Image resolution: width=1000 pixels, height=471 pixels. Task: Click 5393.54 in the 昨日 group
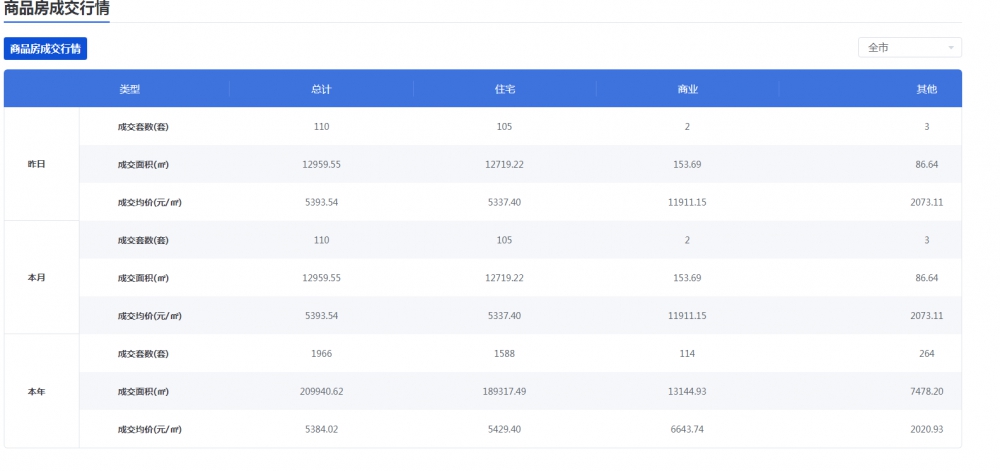pyautogui.click(x=321, y=203)
